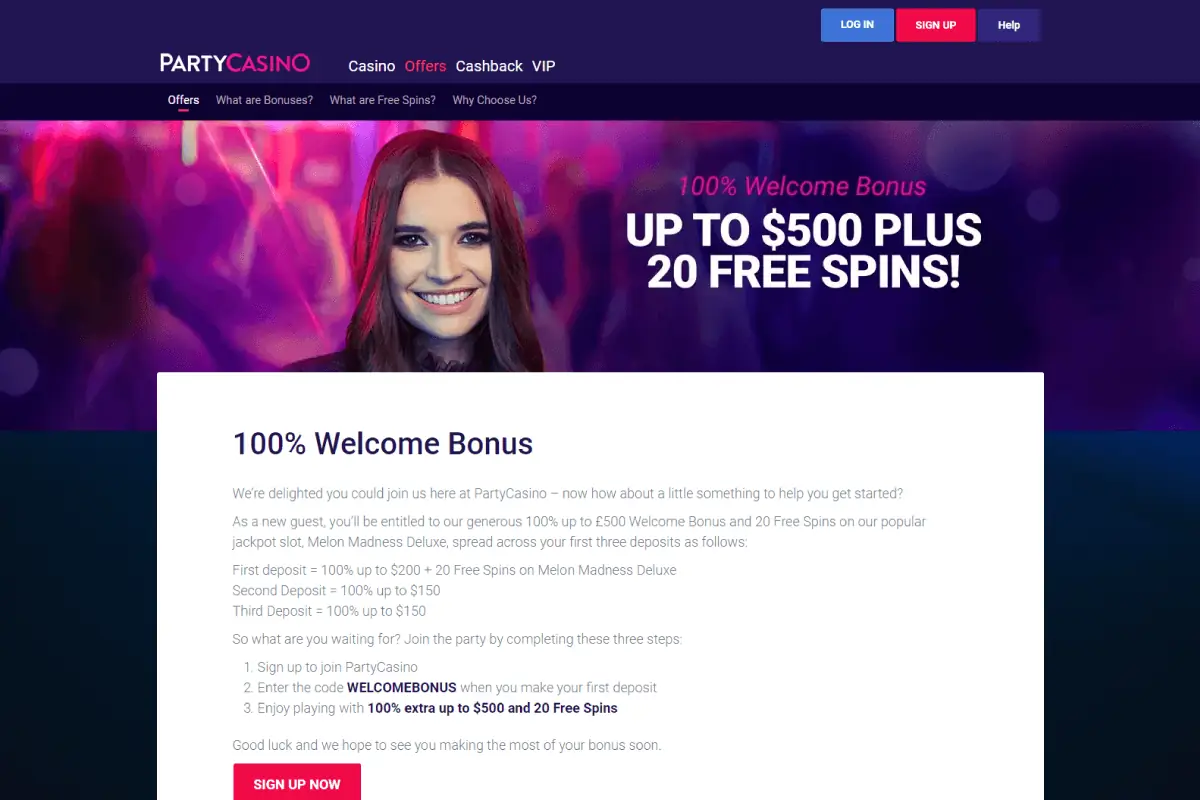Viewport: 1200px width, 800px height.
Task: Navigate to the VIP section
Action: coord(543,66)
